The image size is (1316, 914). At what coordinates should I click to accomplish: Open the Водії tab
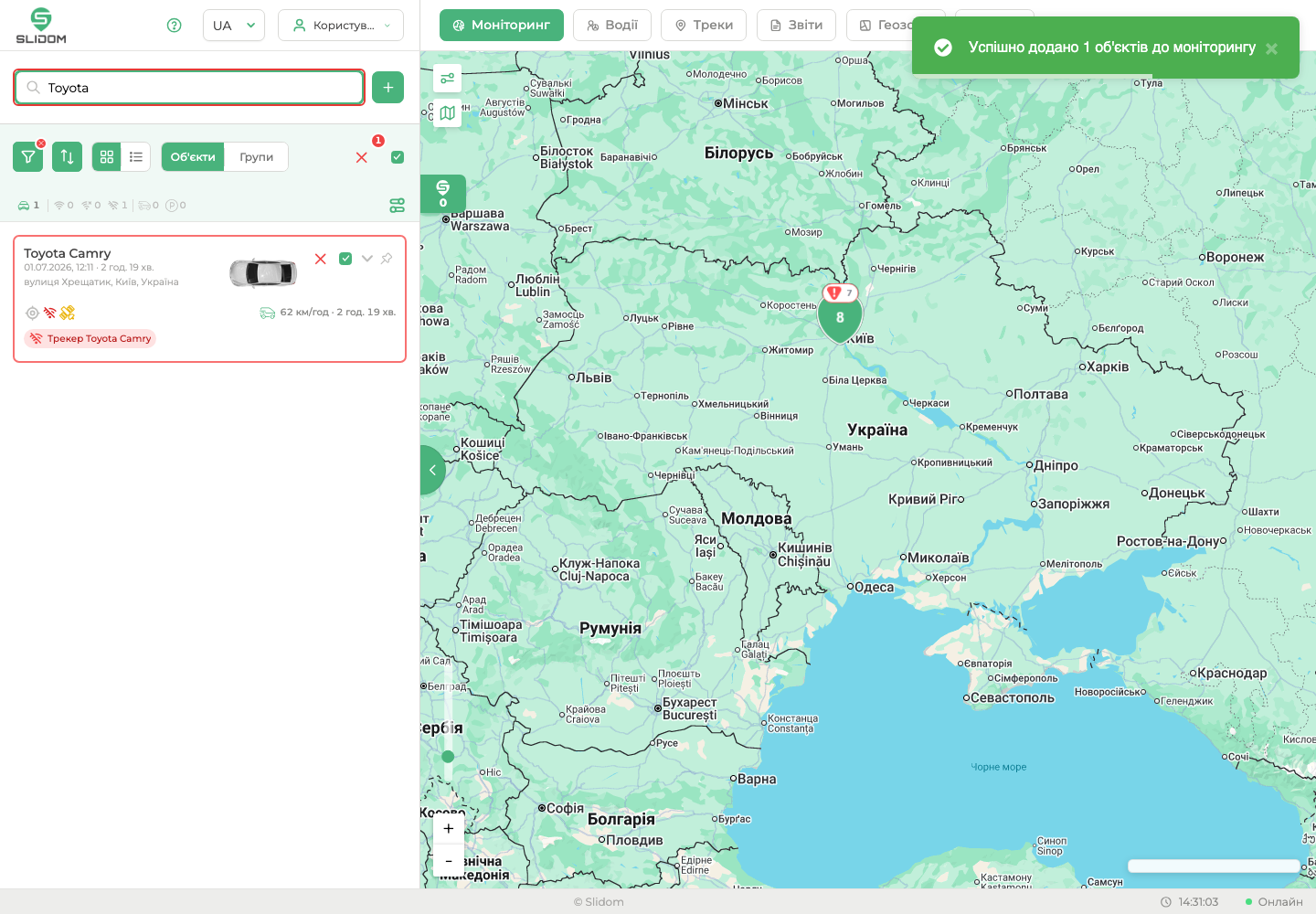612,26
